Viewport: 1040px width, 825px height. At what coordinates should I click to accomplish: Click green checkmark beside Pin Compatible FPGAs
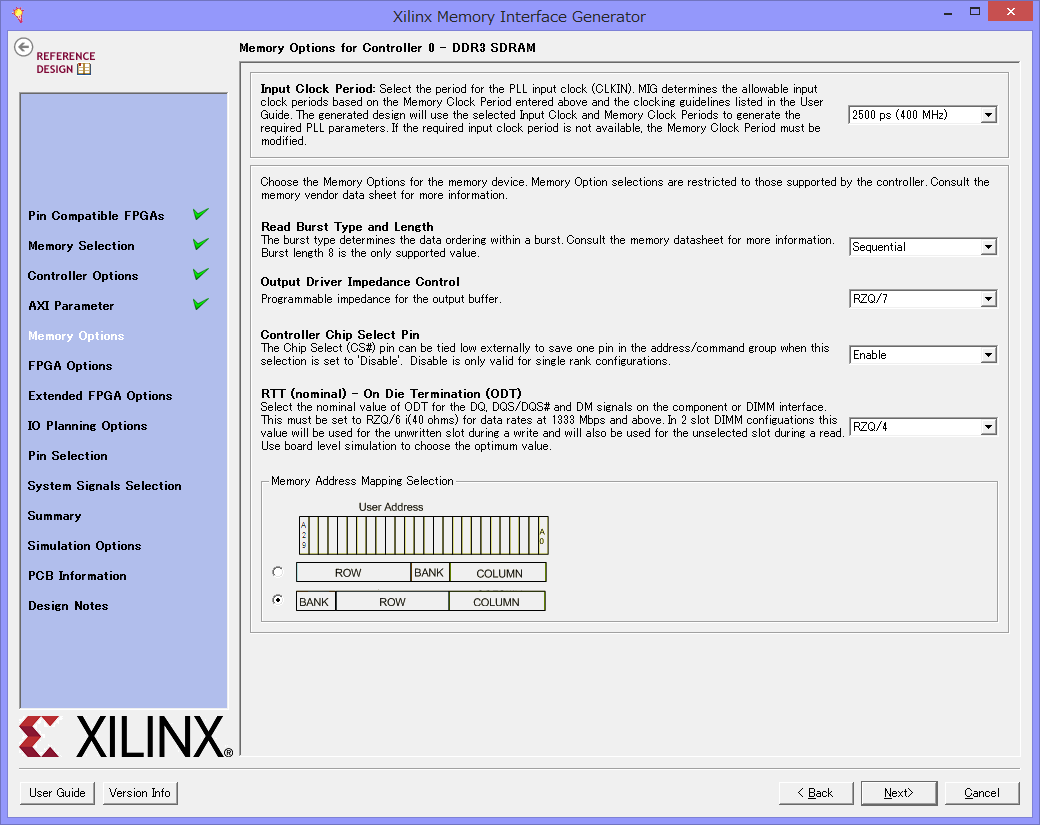pyautogui.click(x=201, y=214)
